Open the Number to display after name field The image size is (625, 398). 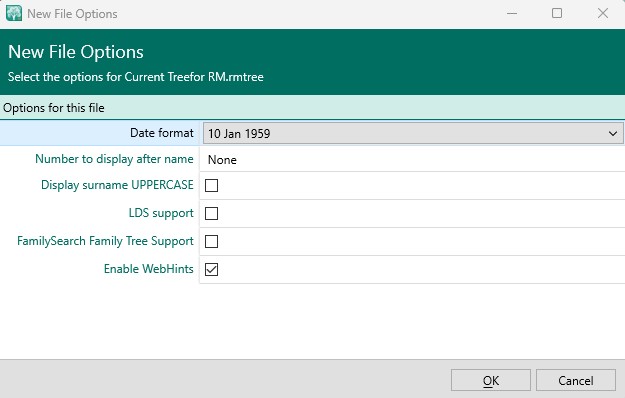click(x=412, y=159)
